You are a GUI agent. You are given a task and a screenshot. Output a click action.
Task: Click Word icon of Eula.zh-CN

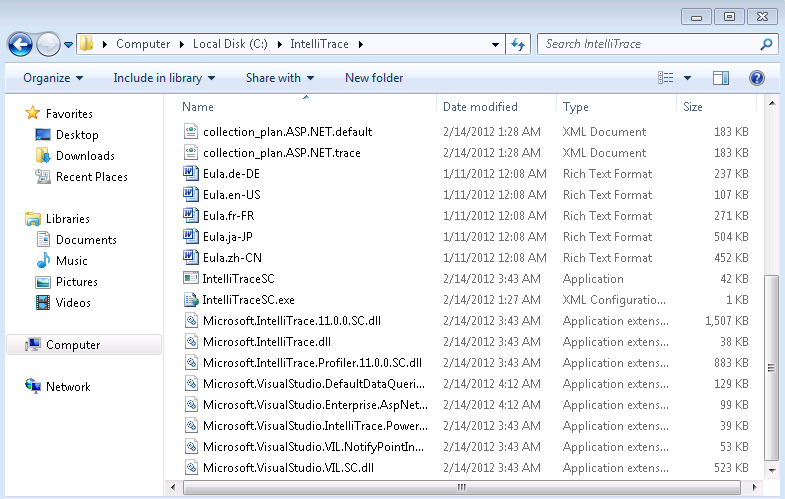191,257
